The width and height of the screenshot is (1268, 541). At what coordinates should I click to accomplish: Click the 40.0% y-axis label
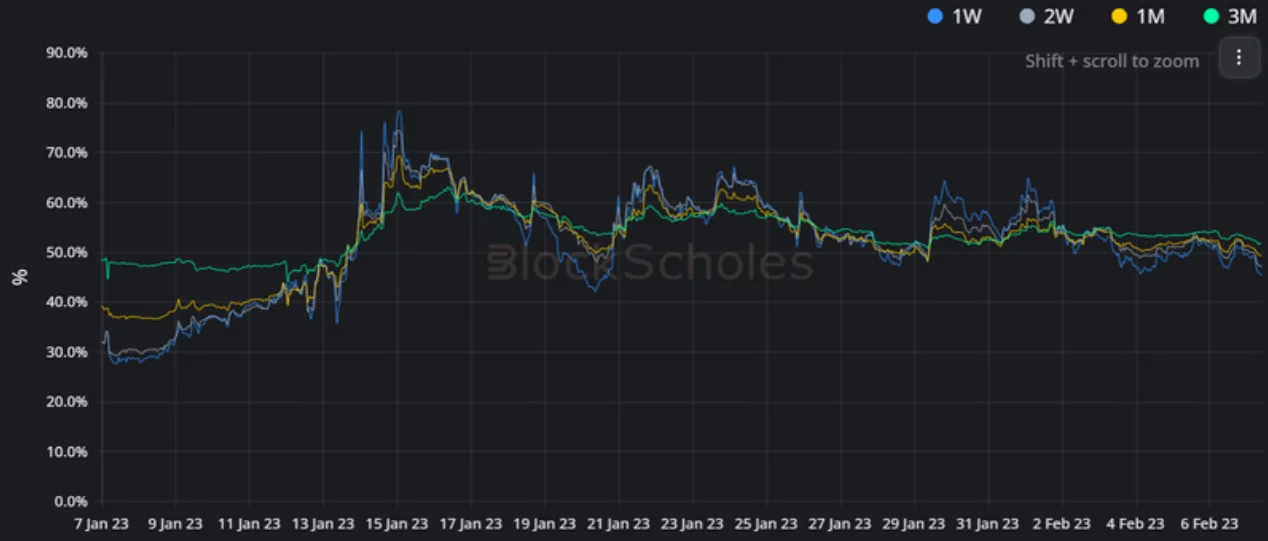coord(67,302)
